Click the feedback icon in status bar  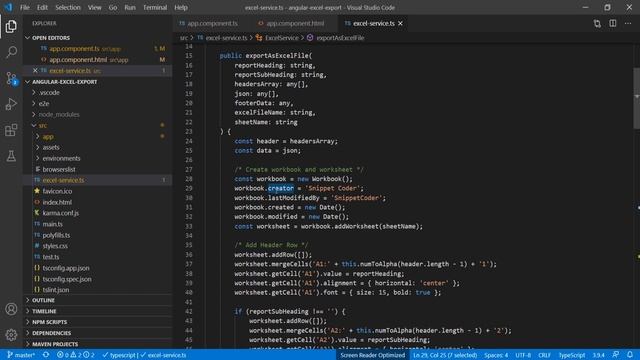(x=616, y=355)
